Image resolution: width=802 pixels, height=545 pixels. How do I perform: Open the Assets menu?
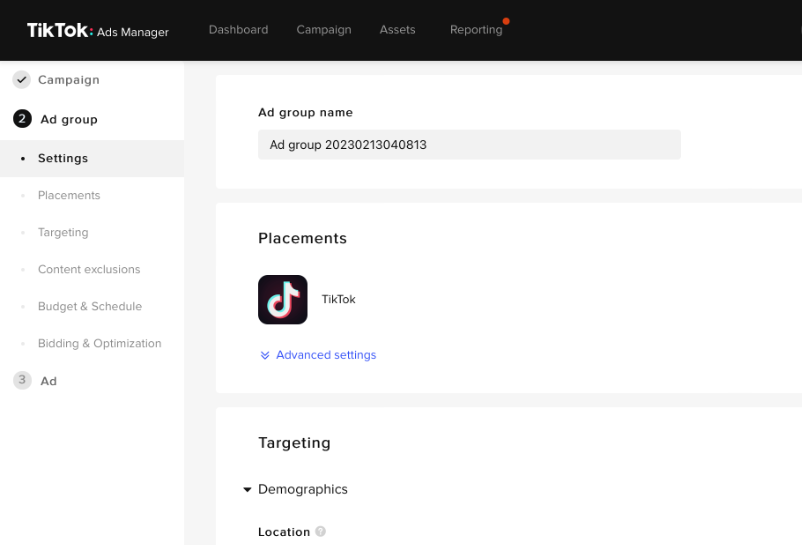397,30
